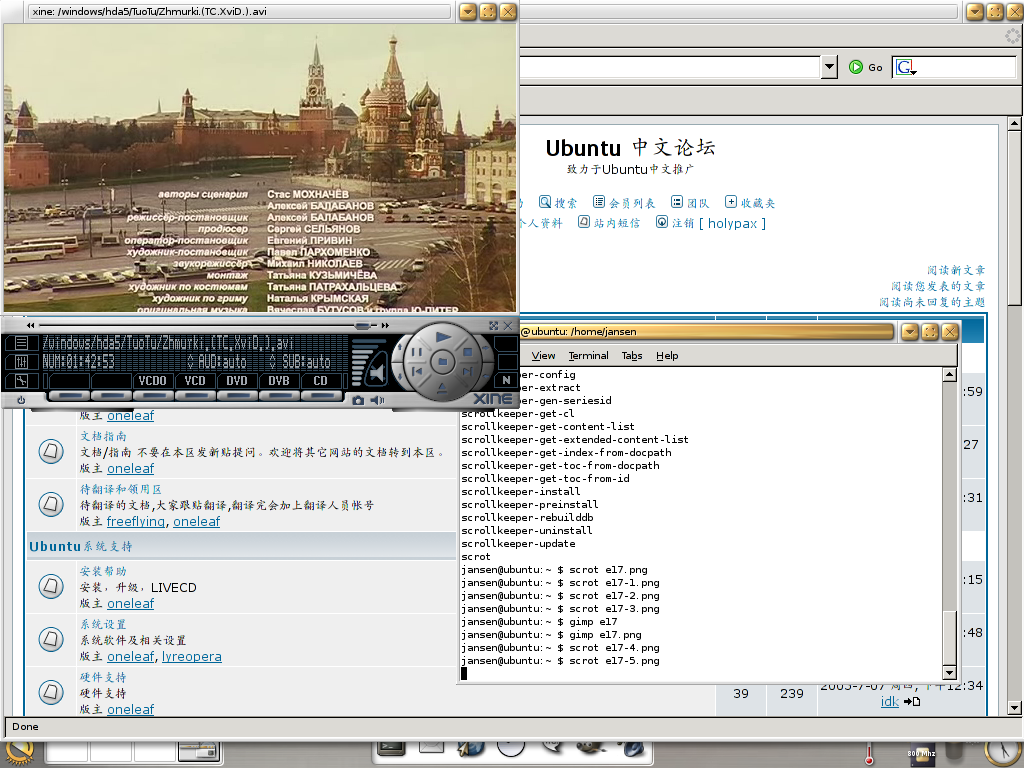The height and width of the screenshot is (768, 1024).
Task: Click the xine power quit icon
Action: click(21, 400)
